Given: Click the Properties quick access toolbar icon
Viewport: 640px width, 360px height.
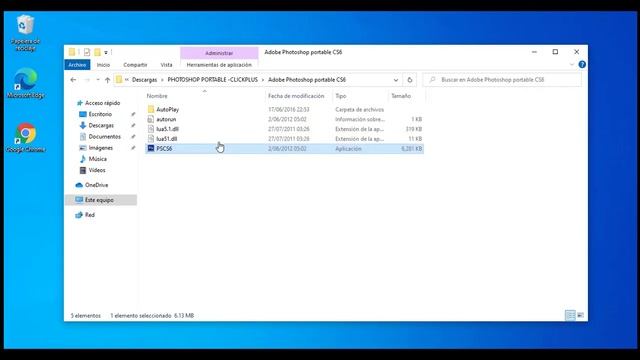Looking at the screenshot, I should (x=87, y=52).
